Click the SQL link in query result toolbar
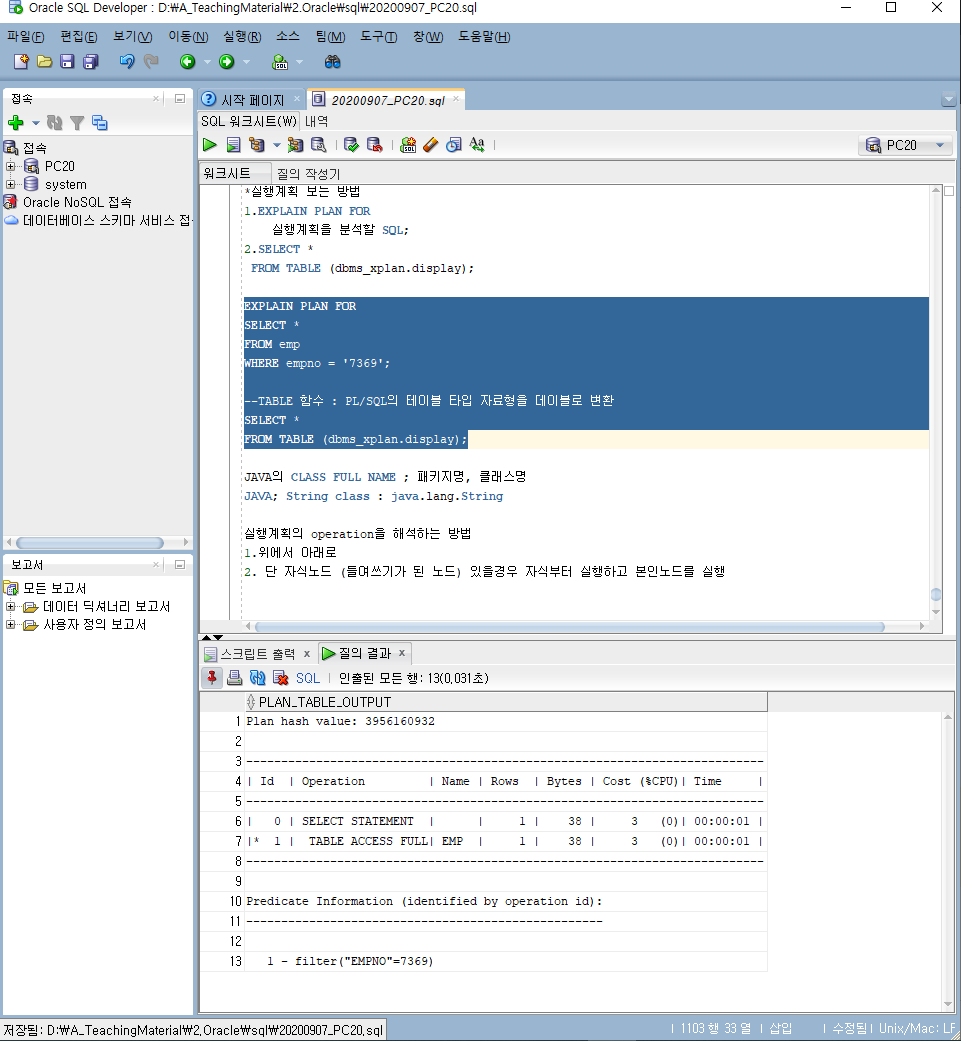The width and height of the screenshot is (961, 1041). tap(307, 678)
